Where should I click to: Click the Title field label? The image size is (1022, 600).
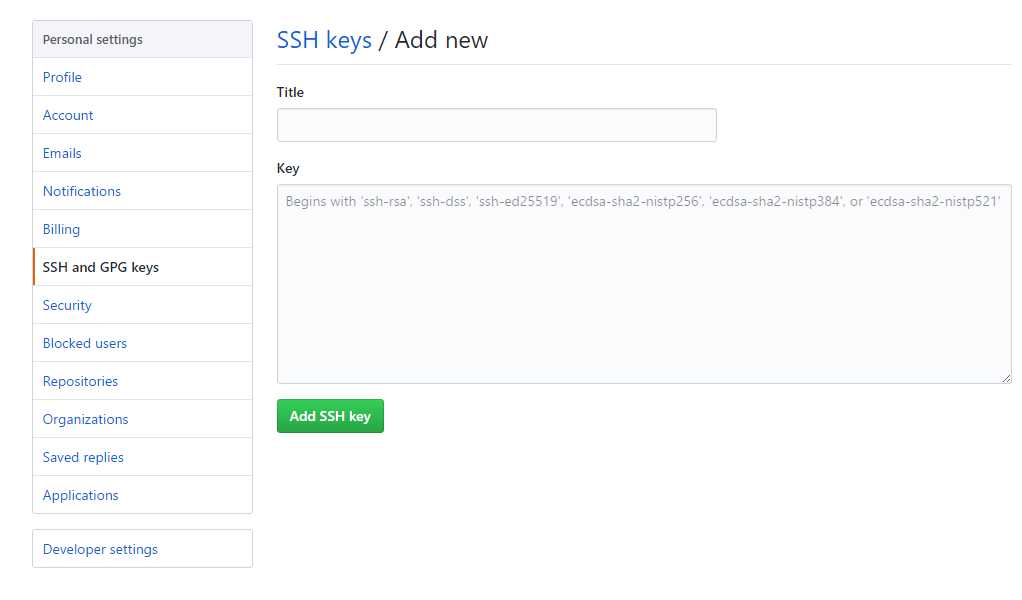coord(290,93)
